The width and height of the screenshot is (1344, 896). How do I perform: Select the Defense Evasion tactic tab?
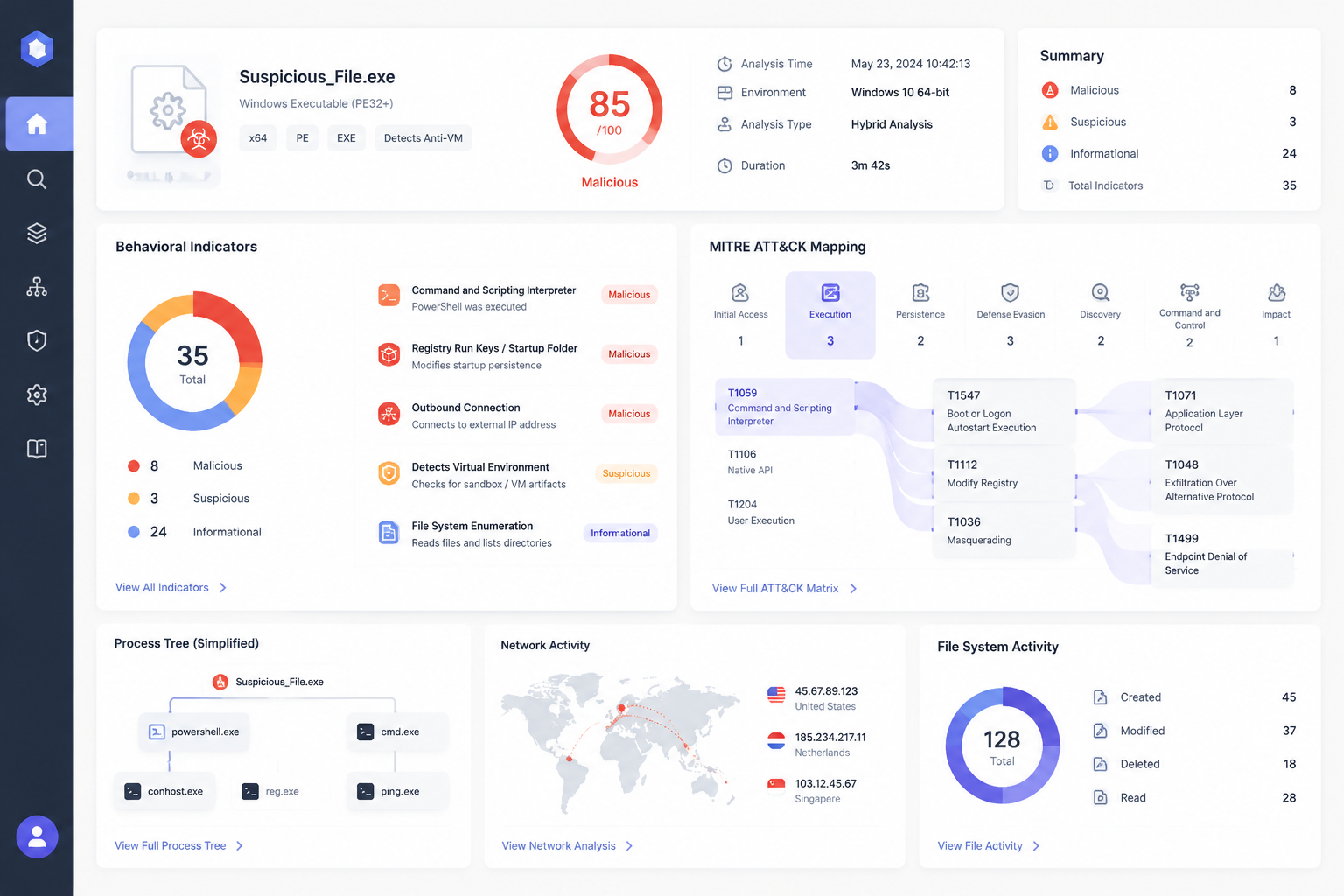(1011, 315)
